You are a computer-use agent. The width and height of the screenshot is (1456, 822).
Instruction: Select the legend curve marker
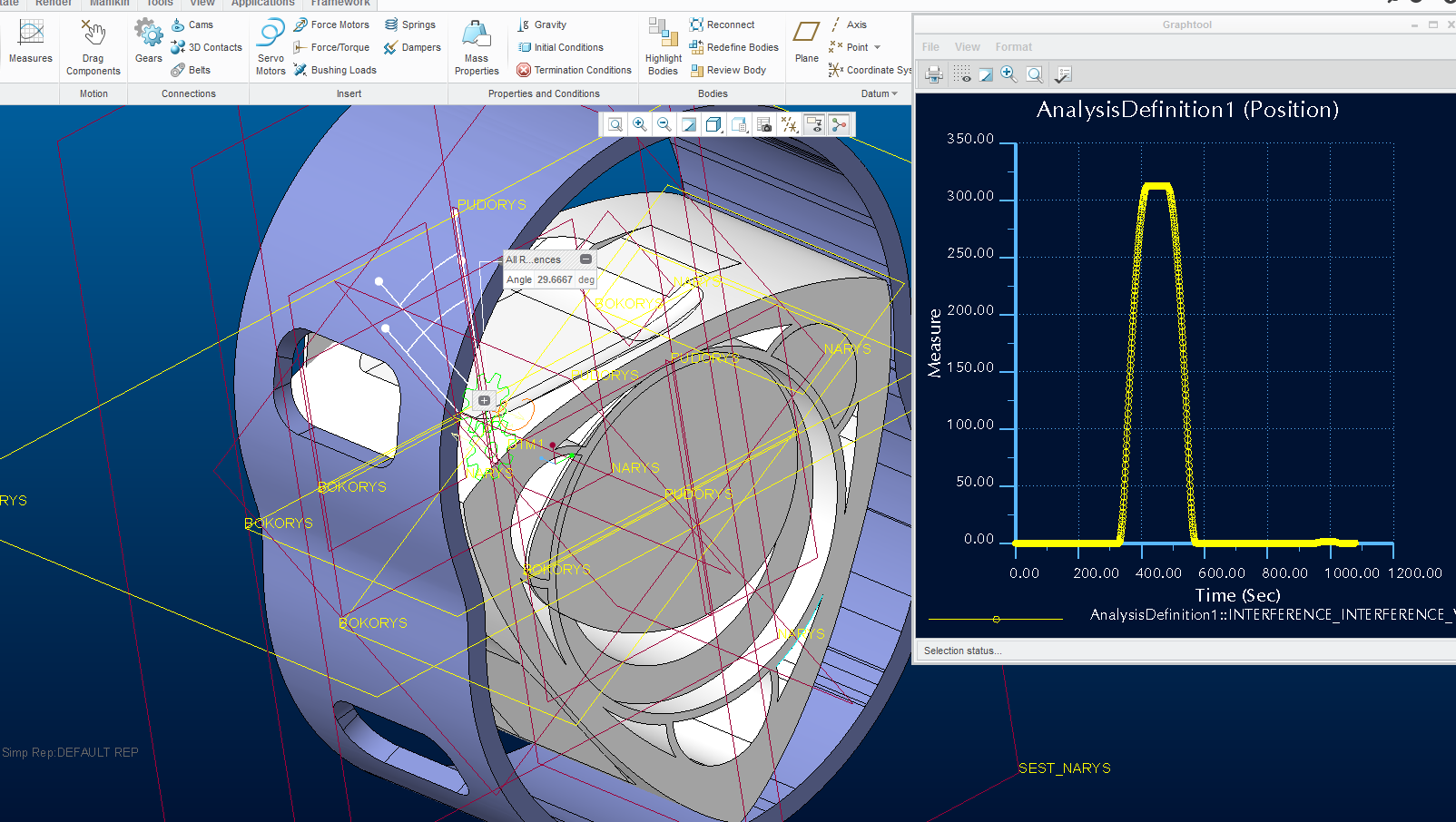pyautogui.click(x=996, y=619)
